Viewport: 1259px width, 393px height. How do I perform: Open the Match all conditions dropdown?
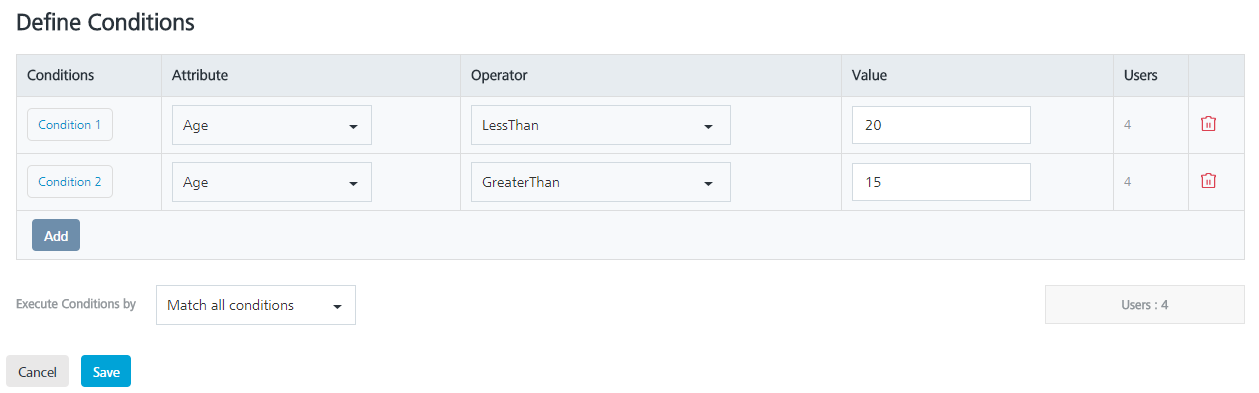pos(256,305)
